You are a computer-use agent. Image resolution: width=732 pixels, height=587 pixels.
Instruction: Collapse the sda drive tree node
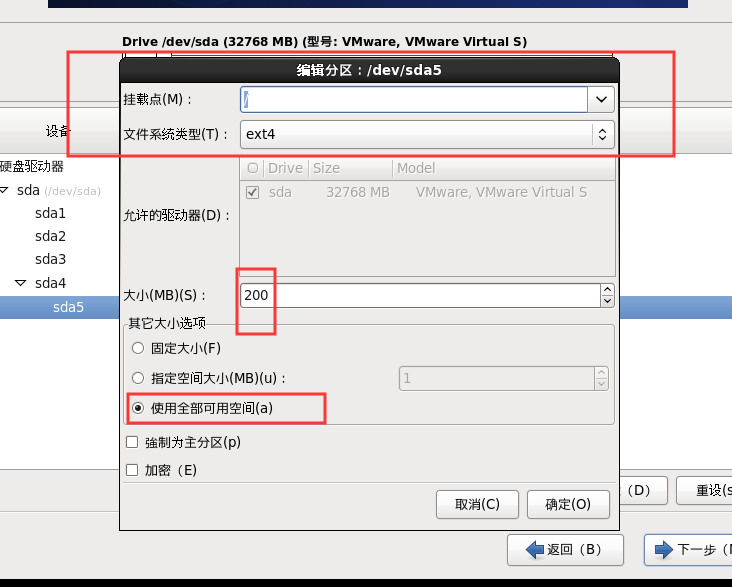tap(4, 190)
